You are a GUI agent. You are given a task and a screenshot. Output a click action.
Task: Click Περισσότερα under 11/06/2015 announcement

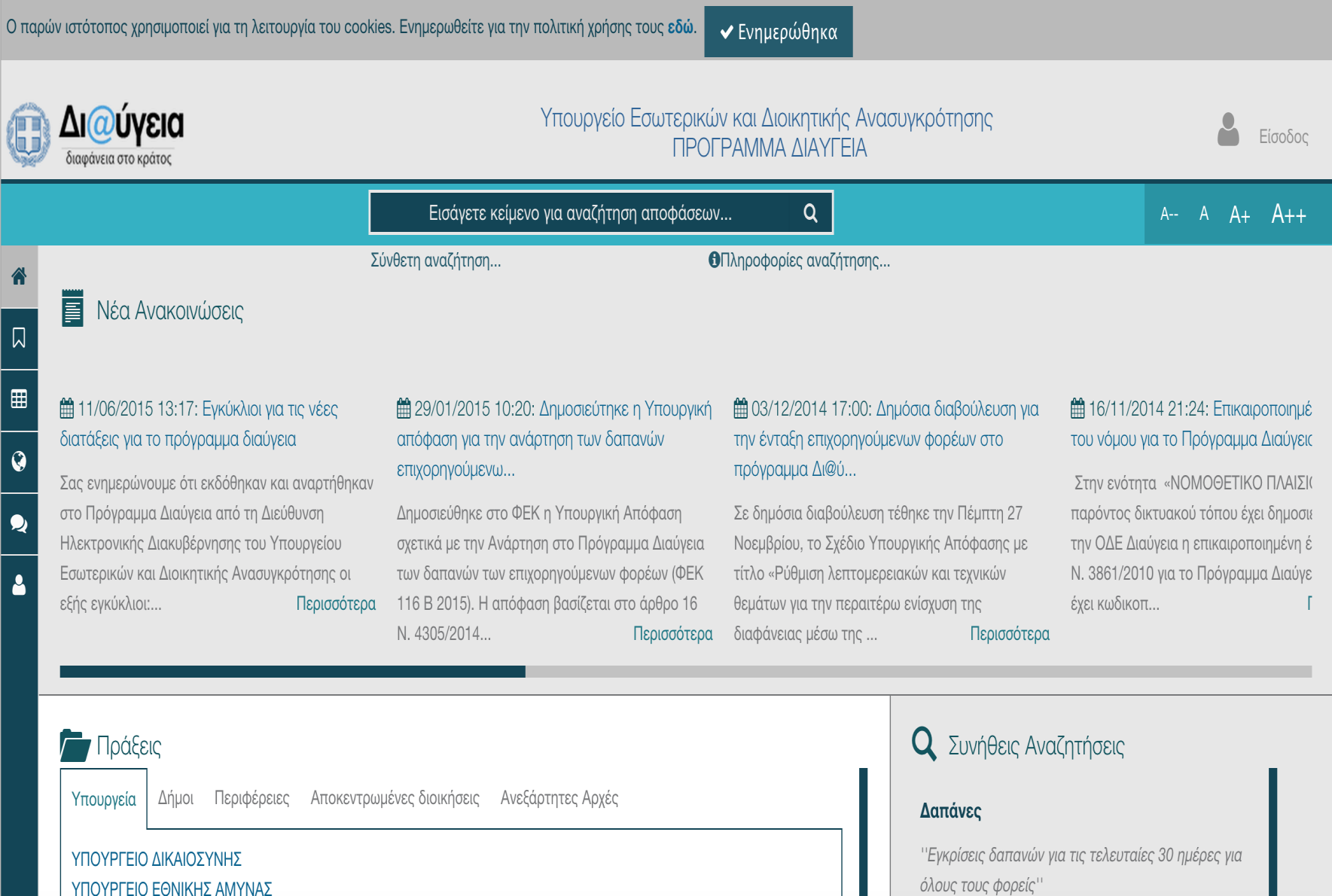(336, 604)
